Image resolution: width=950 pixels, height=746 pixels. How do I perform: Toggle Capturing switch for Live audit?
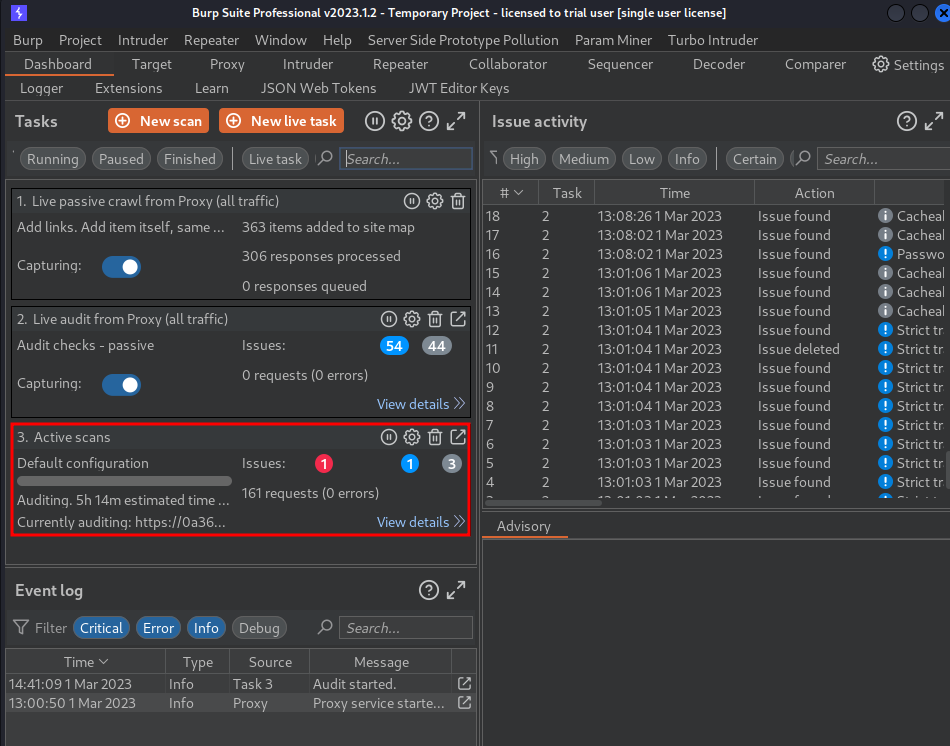click(x=122, y=385)
